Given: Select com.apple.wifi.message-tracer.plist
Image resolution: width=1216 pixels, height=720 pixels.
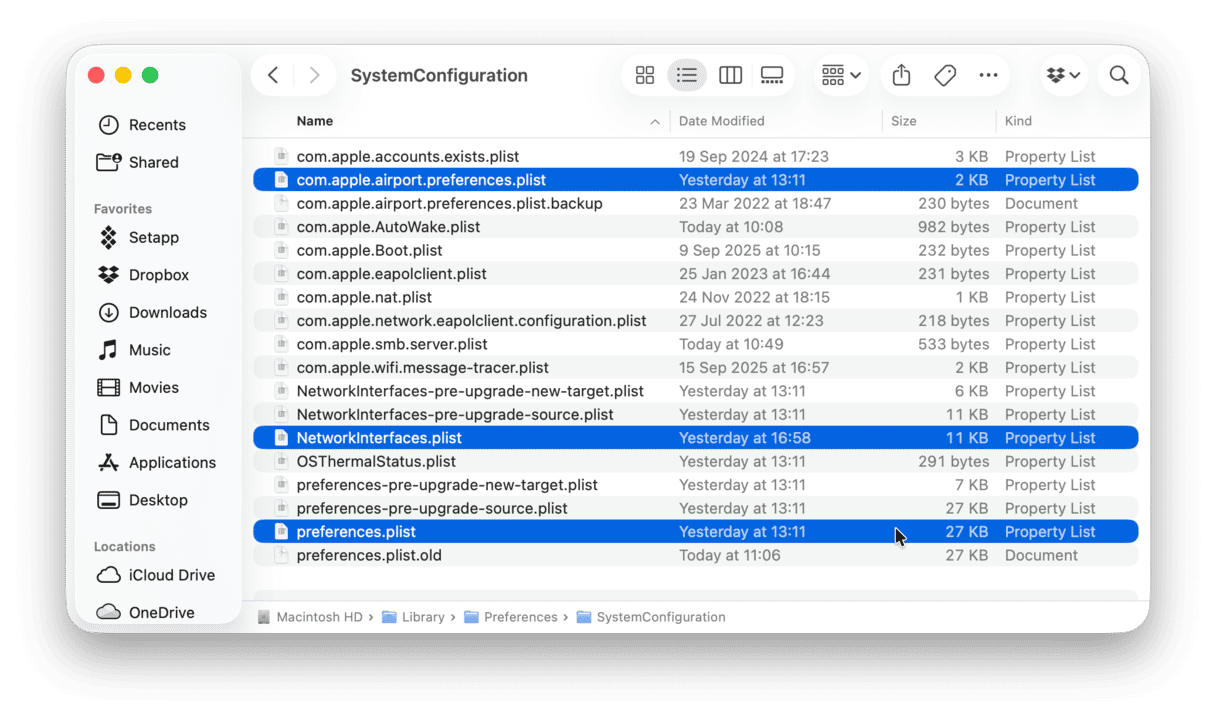Looking at the screenshot, I should [x=695, y=368].
